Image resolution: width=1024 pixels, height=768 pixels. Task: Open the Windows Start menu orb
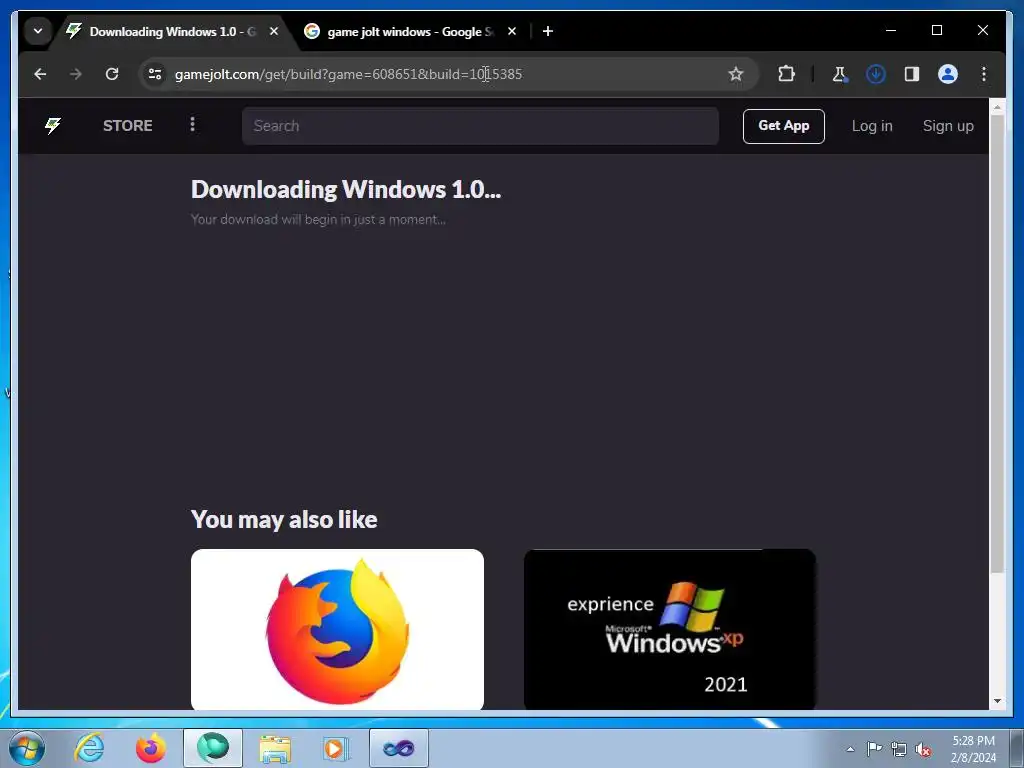pyautogui.click(x=27, y=748)
